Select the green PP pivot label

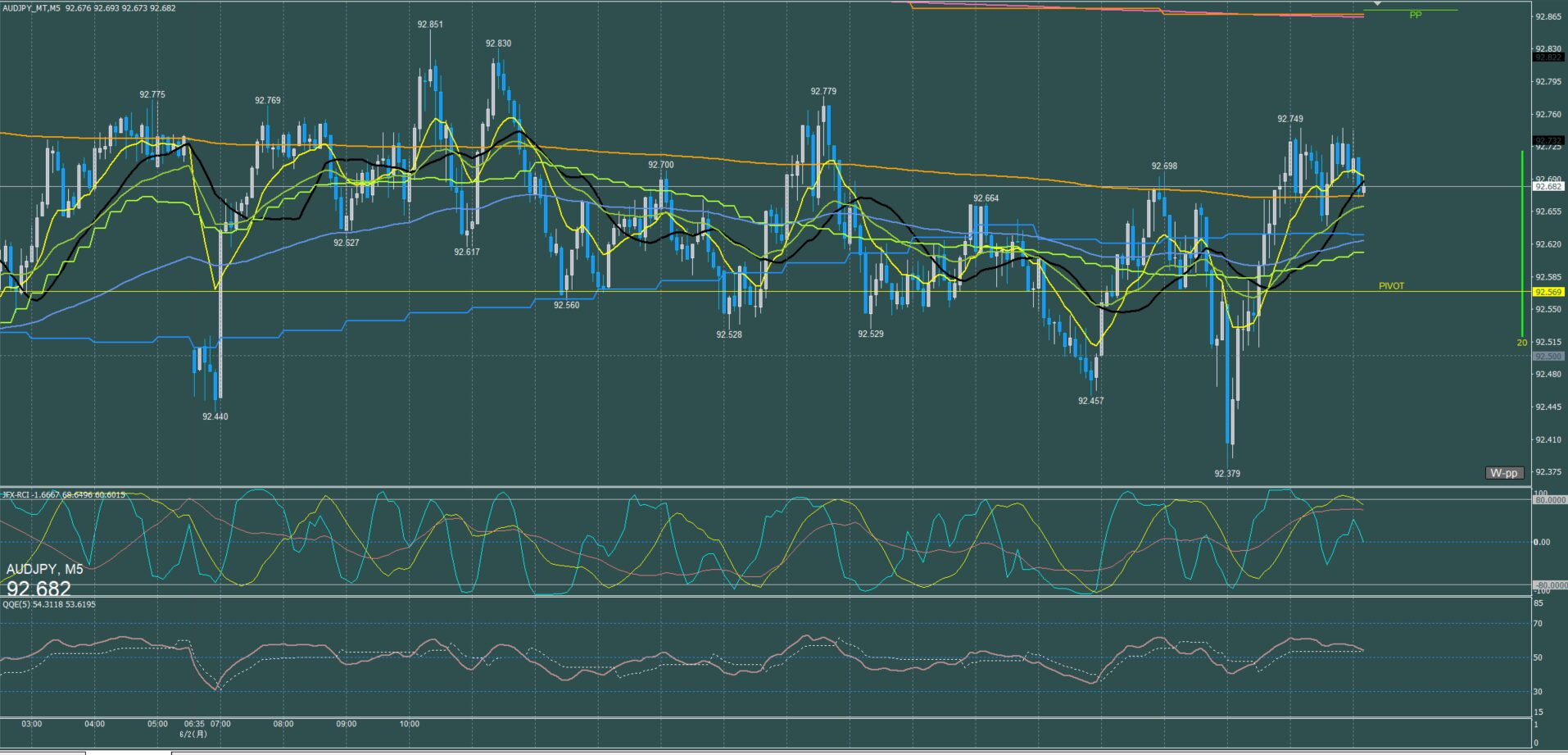click(1415, 16)
